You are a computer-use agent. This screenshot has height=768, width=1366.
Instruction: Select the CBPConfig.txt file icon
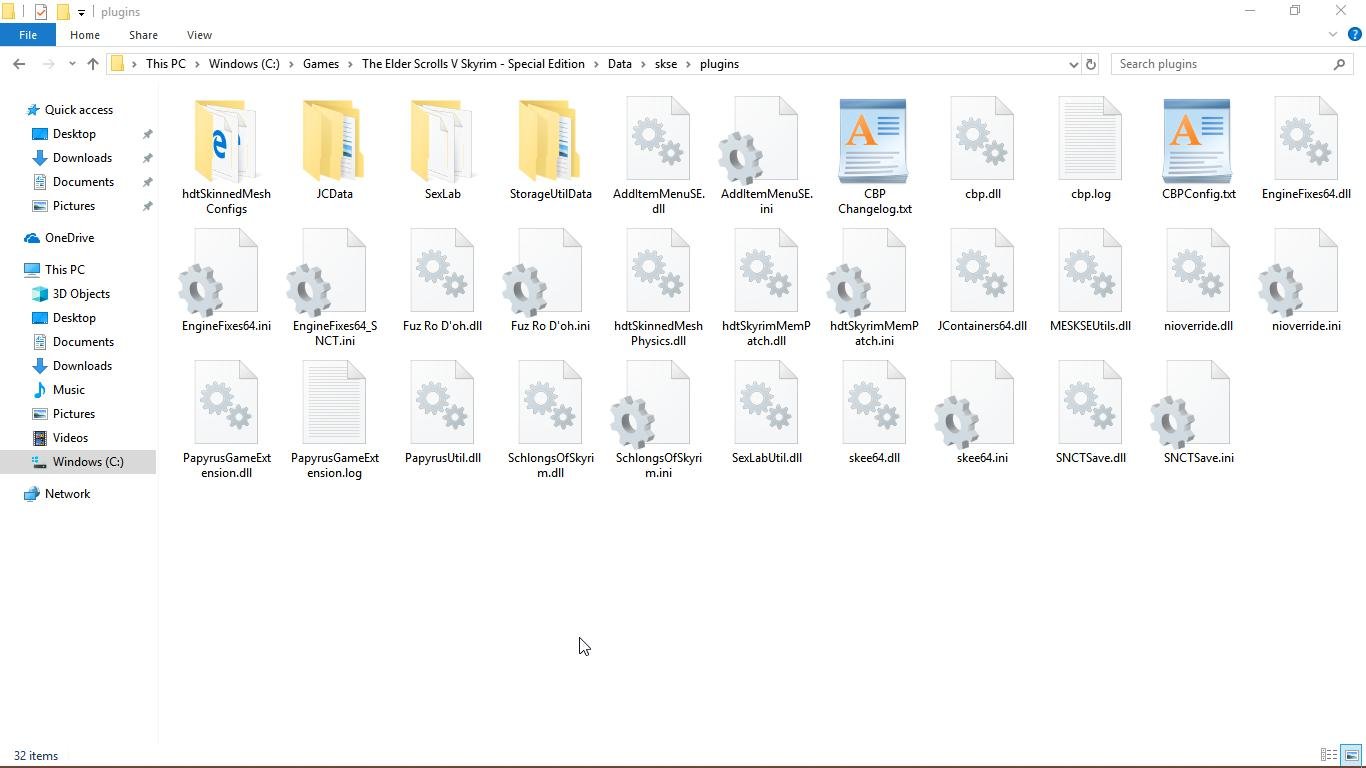click(1198, 140)
